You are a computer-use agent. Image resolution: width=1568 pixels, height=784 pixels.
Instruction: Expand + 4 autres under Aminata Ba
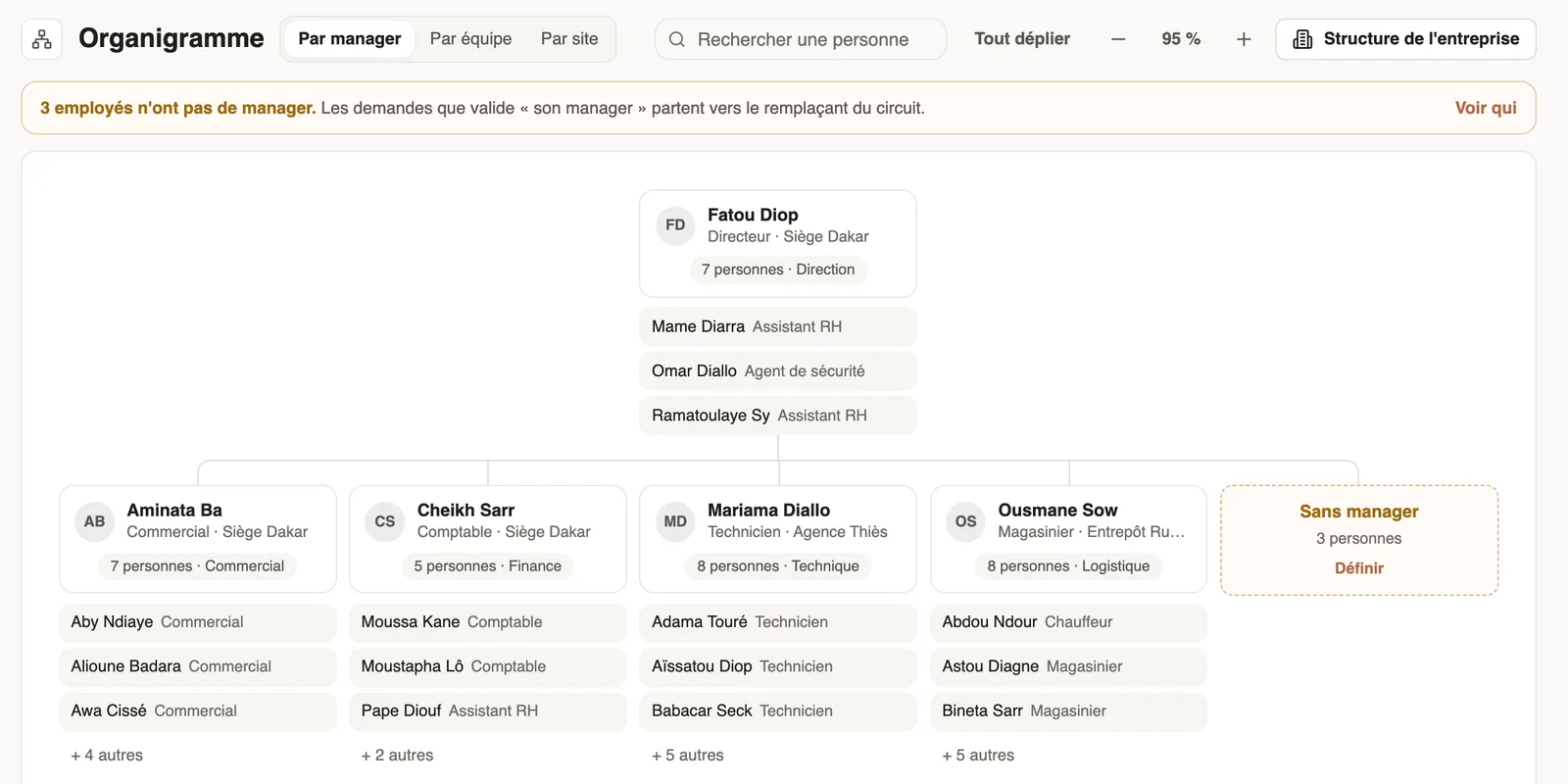coord(107,756)
